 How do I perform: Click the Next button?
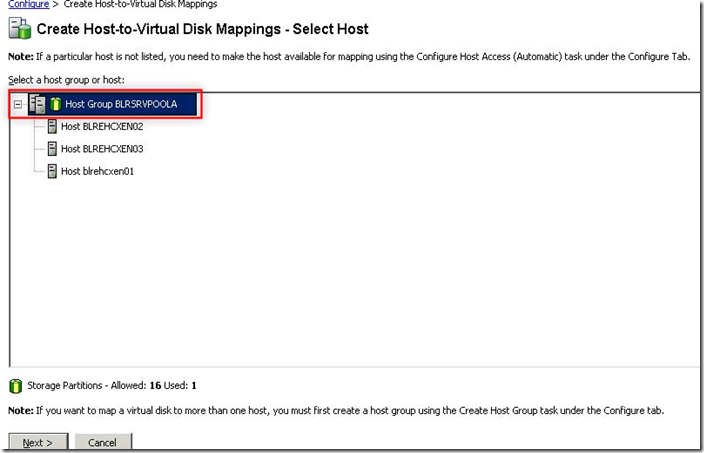[38, 442]
